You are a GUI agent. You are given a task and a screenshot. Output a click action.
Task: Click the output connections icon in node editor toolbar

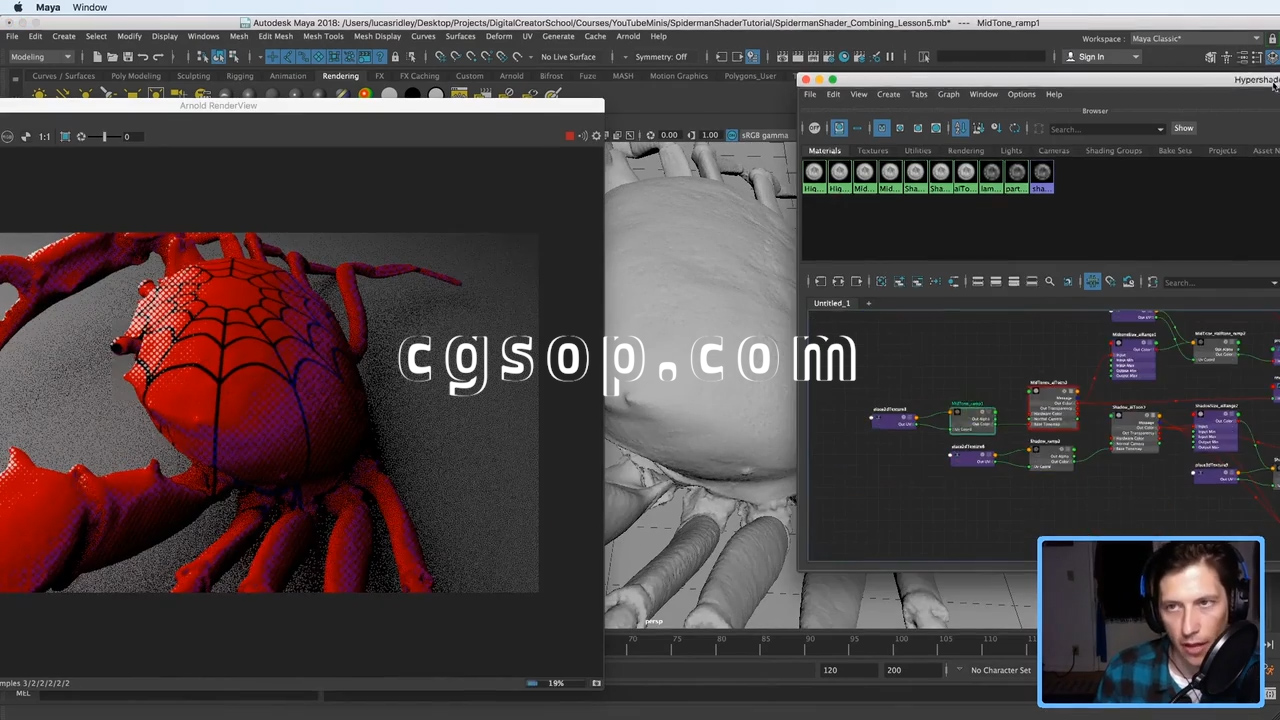point(856,282)
